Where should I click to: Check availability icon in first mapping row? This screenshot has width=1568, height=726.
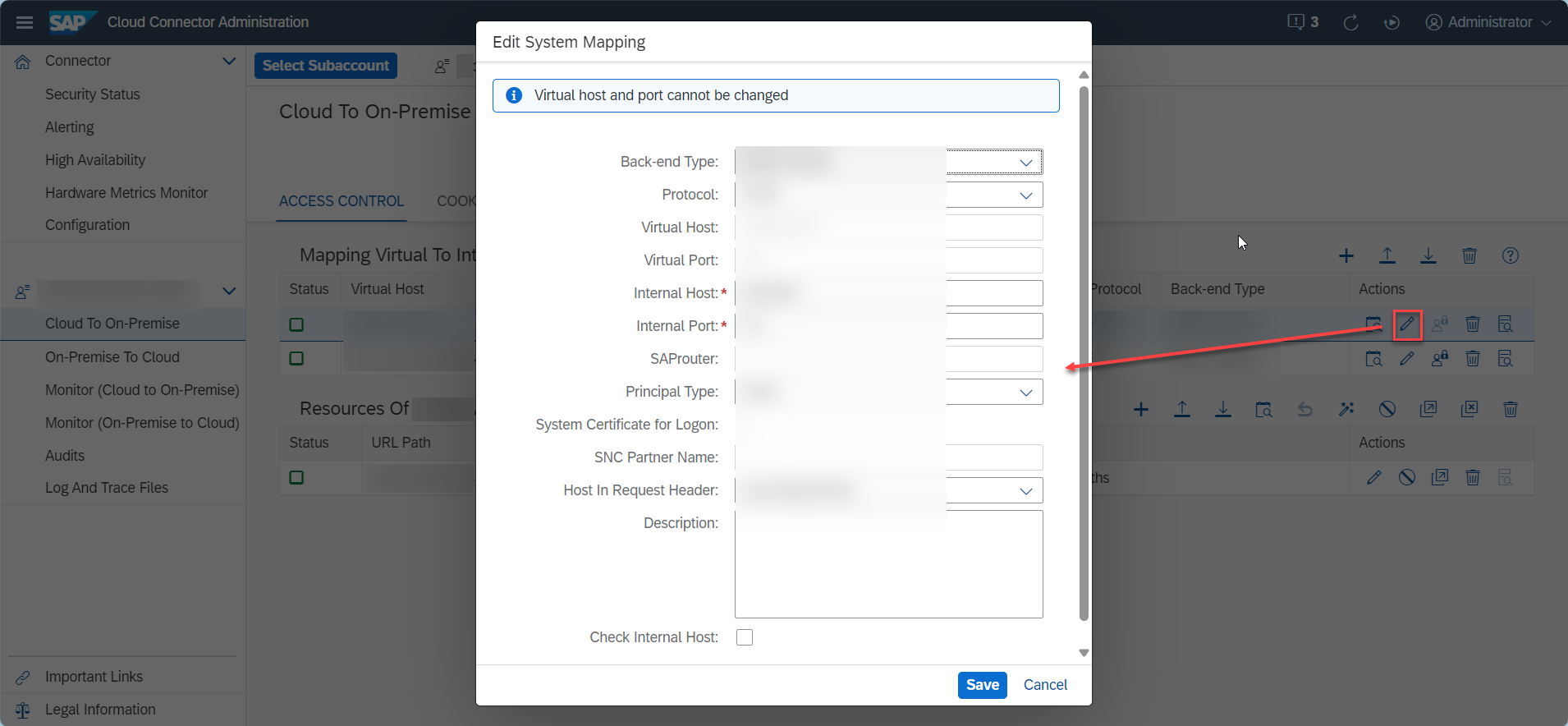1373,324
